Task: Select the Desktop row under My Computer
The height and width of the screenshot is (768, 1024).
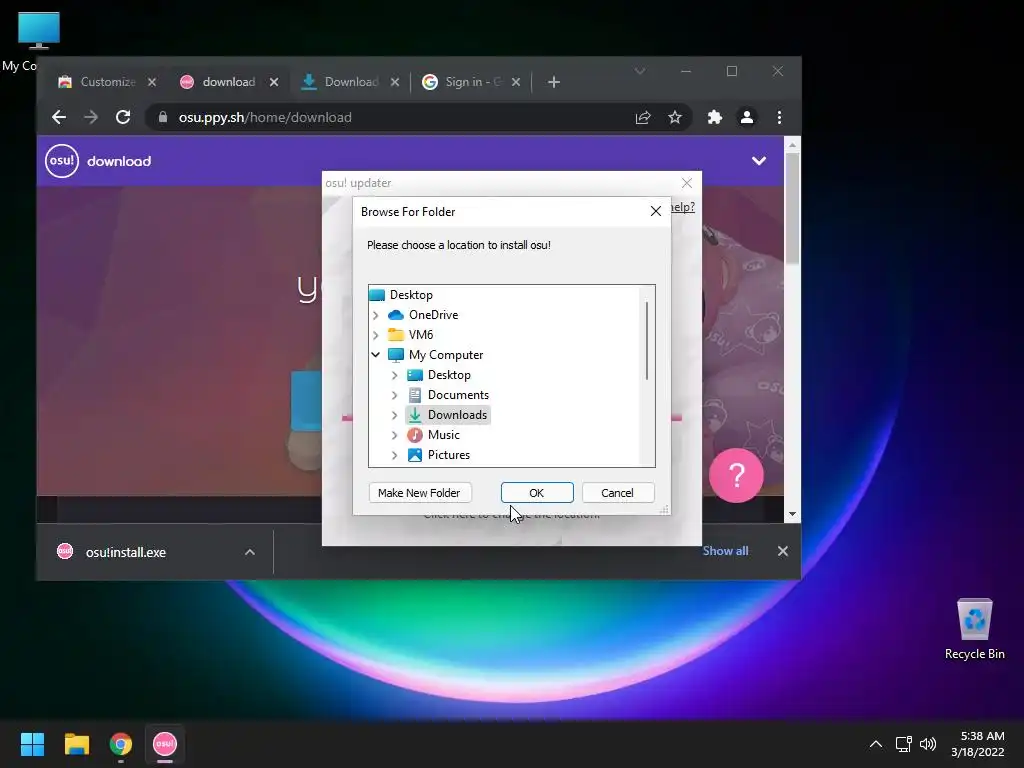Action: (x=439, y=375)
